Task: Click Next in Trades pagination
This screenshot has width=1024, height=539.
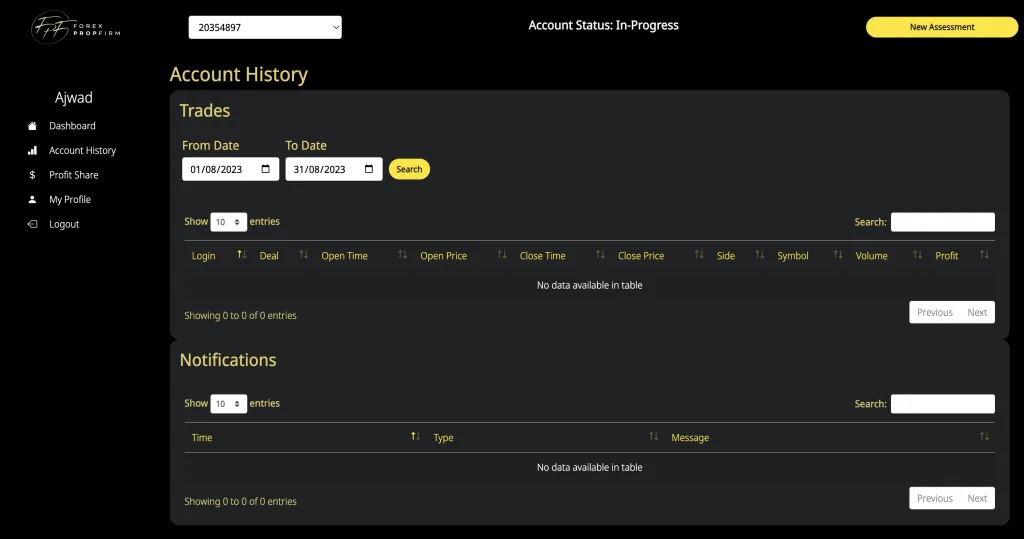Action: 977,312
